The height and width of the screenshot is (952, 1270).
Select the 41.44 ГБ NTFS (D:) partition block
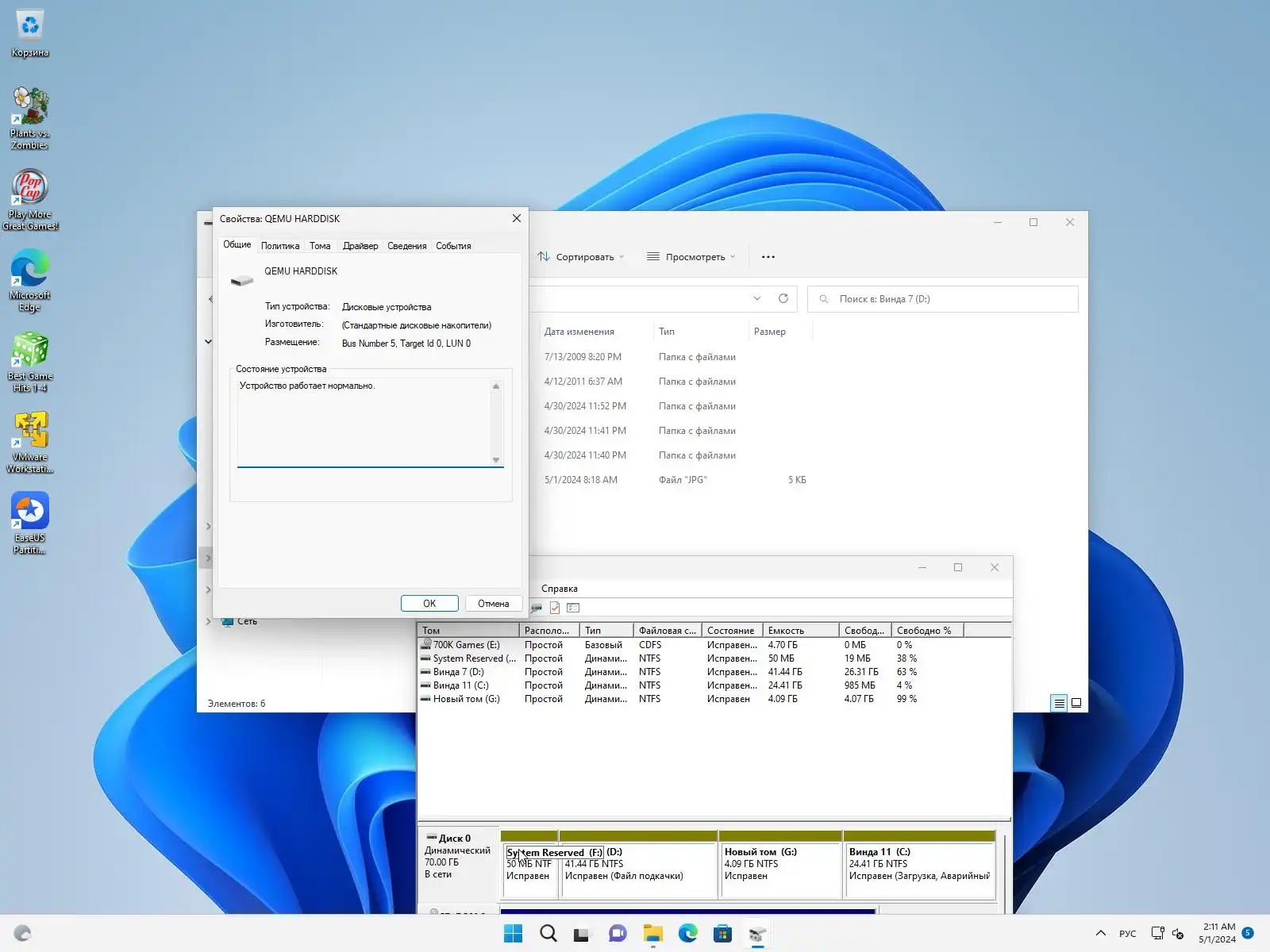pos(639,864)
